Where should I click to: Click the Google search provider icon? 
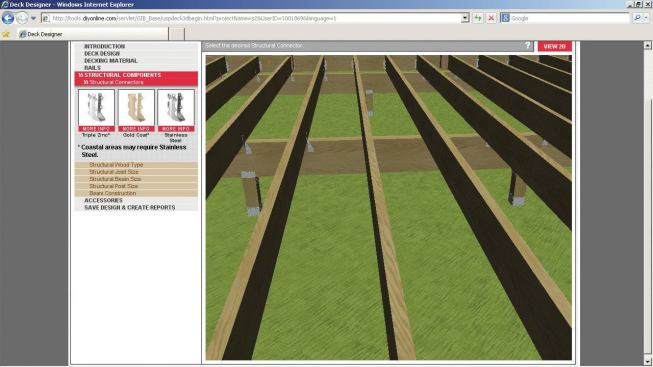click(505, 18)
